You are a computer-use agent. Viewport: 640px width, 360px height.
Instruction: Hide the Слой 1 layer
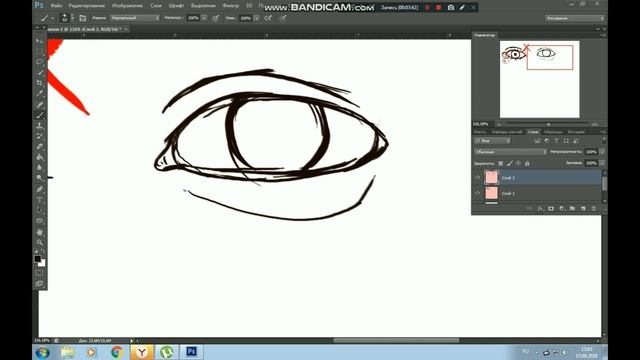pyautogui.click(x=478, y=193)
